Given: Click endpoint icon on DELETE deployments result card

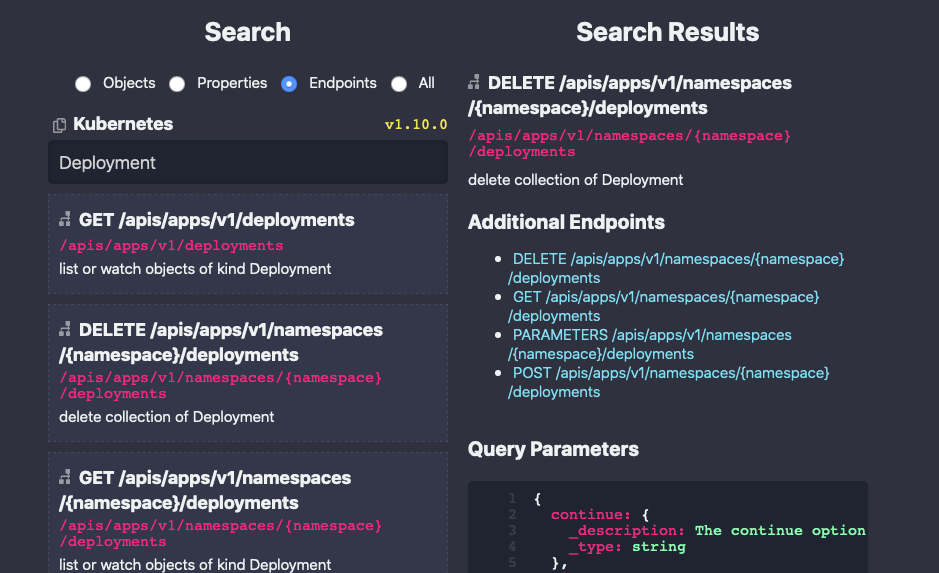Looking at the screenshot, I should [x=65, y=330].
